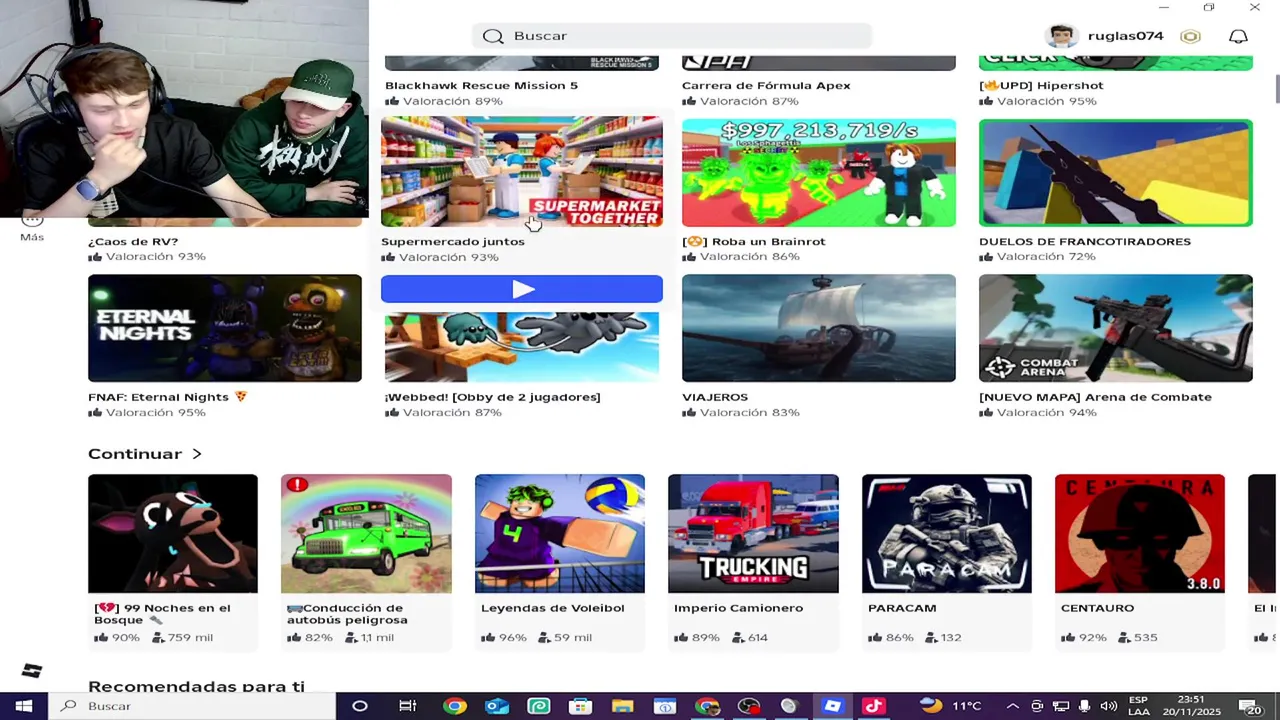
Task: Open the Más sidebar menu
Action: (x=32, y=226)
